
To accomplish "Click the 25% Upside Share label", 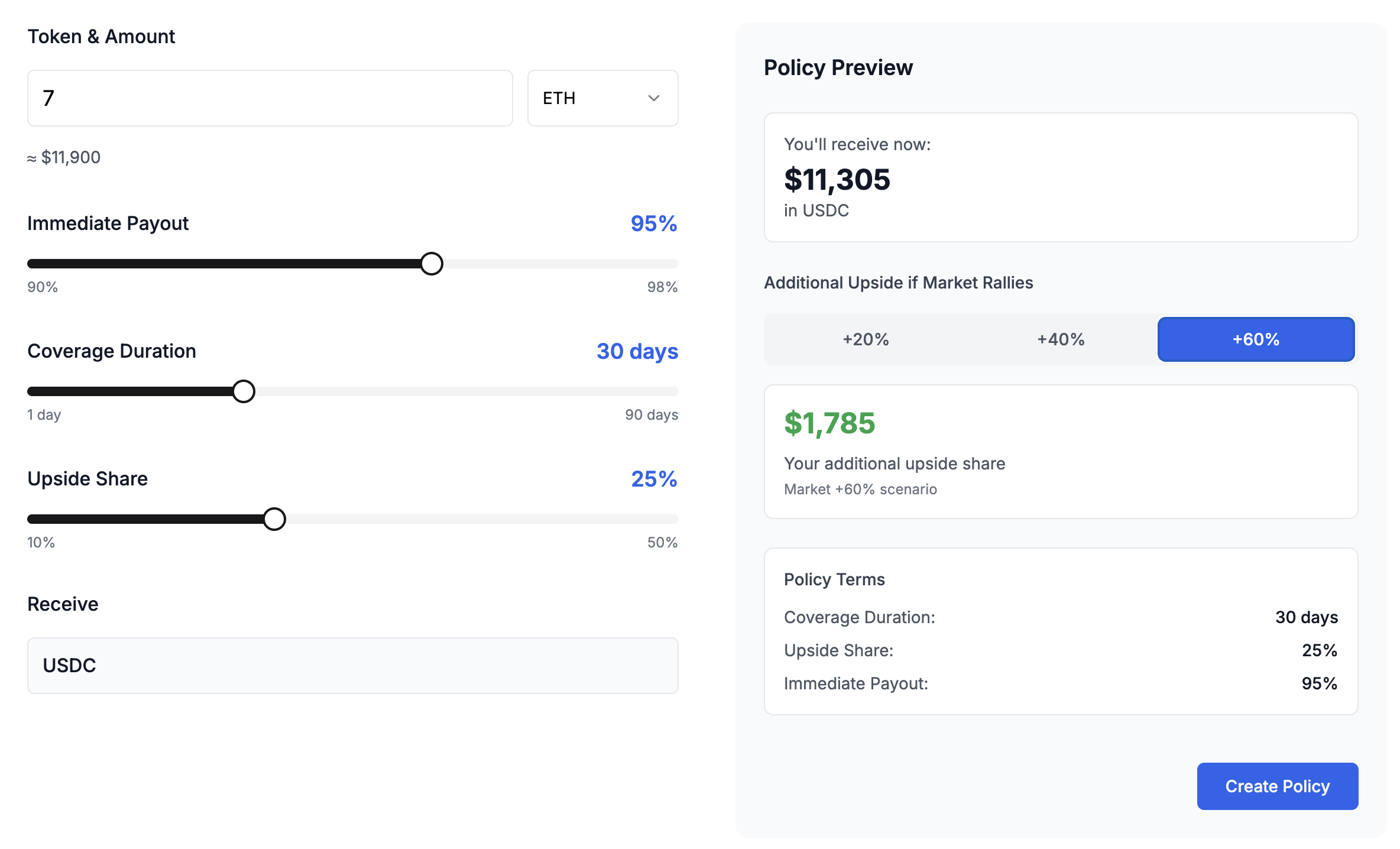I will pos(653,479).
